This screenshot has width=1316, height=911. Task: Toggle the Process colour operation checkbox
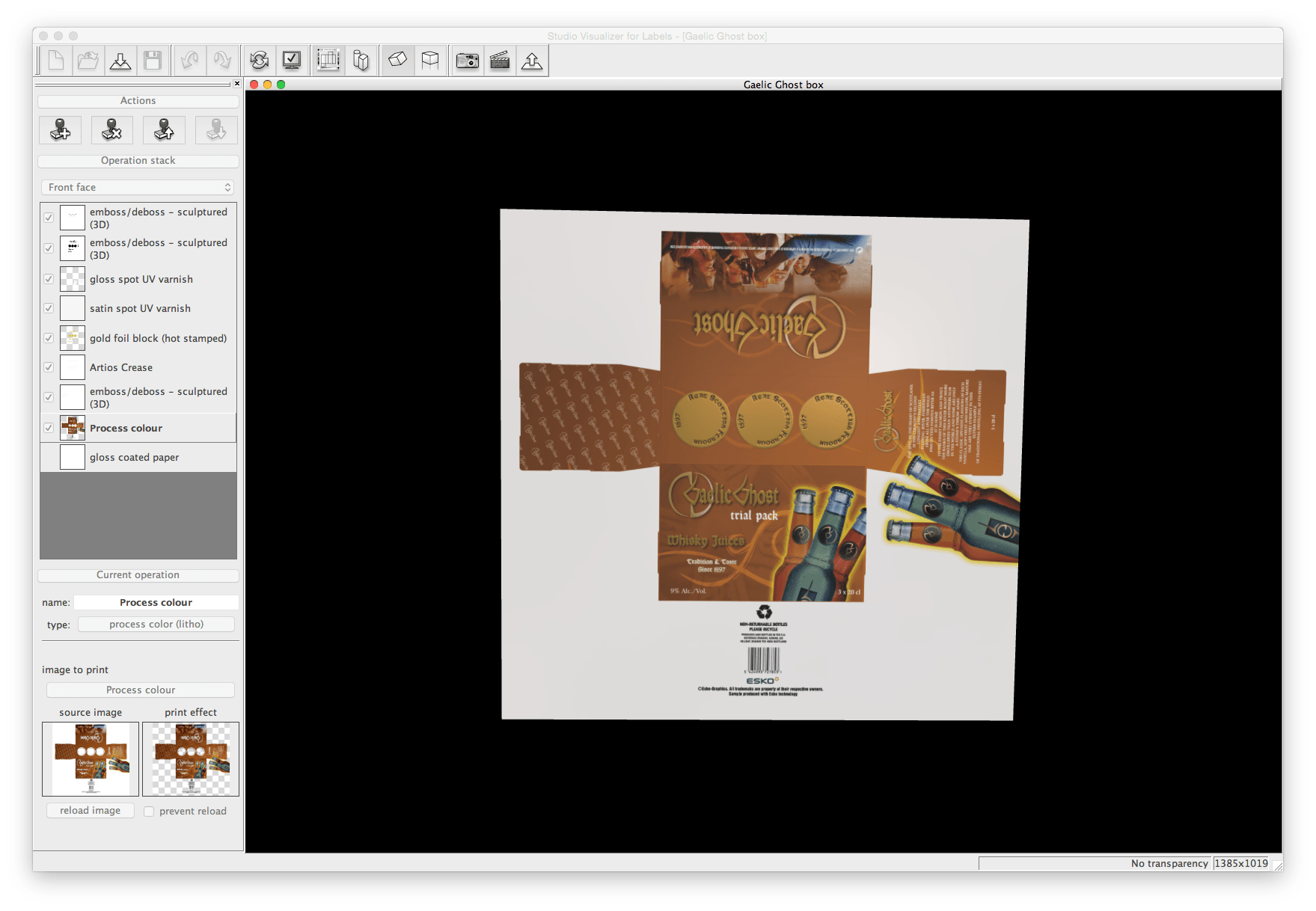pyautogui.click(x=49, y=428)
